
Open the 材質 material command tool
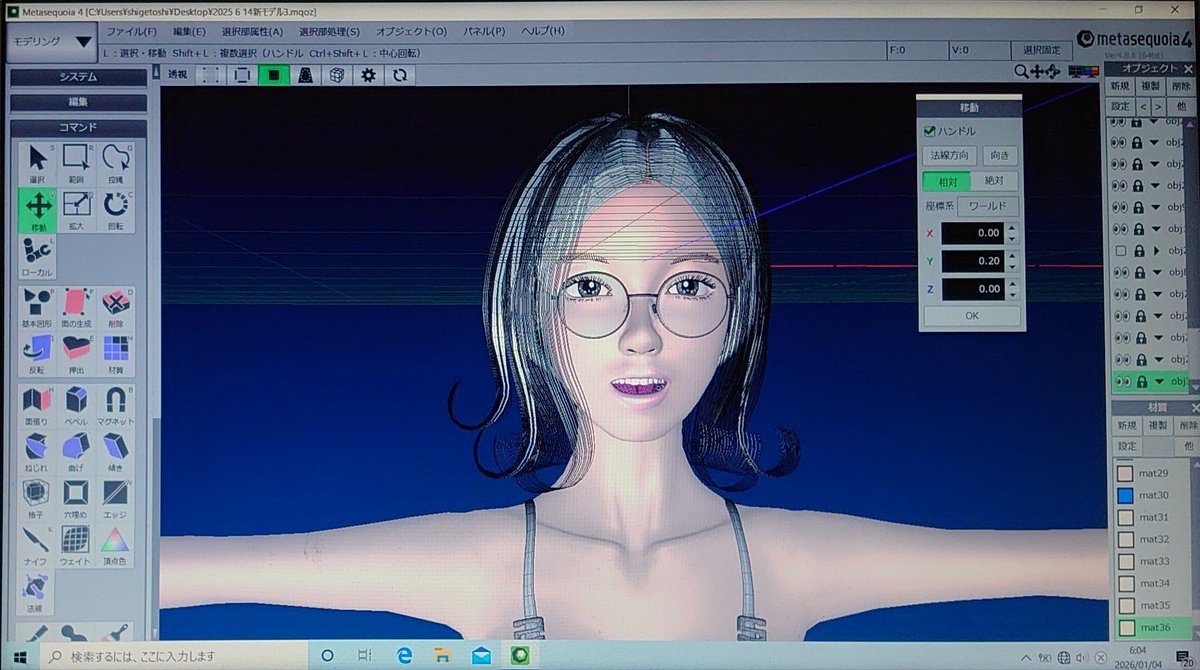[x=116, y=354]
